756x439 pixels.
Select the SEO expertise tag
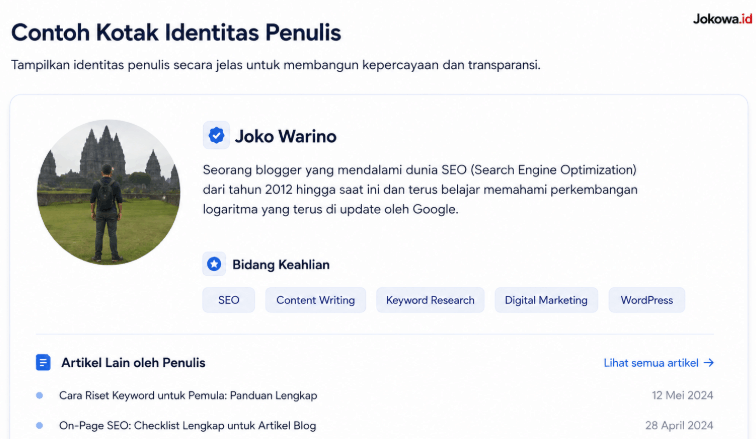point(229,300)
